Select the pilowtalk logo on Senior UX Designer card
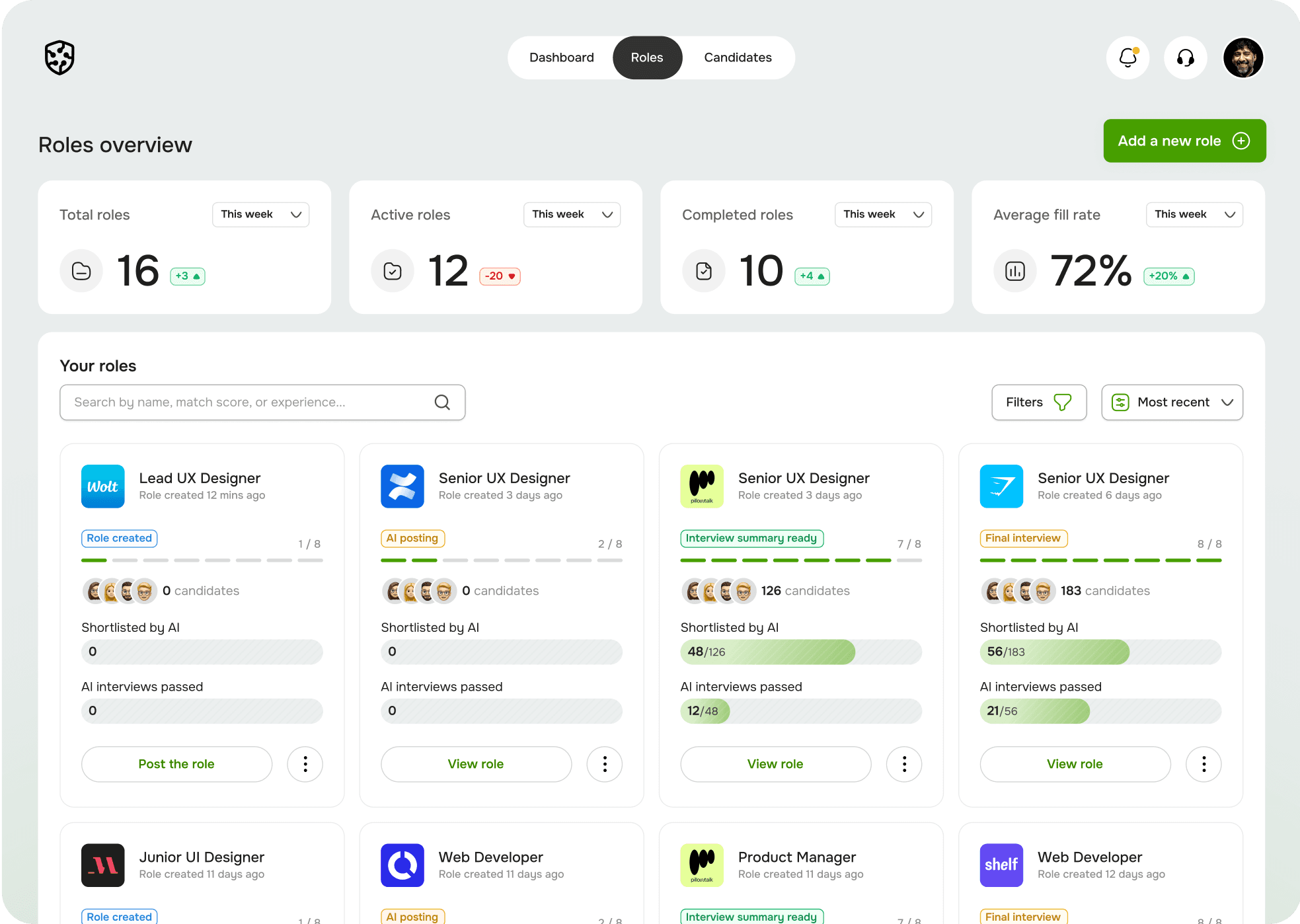The width and height of the screenshot is (1300, 924). point(701,486)
